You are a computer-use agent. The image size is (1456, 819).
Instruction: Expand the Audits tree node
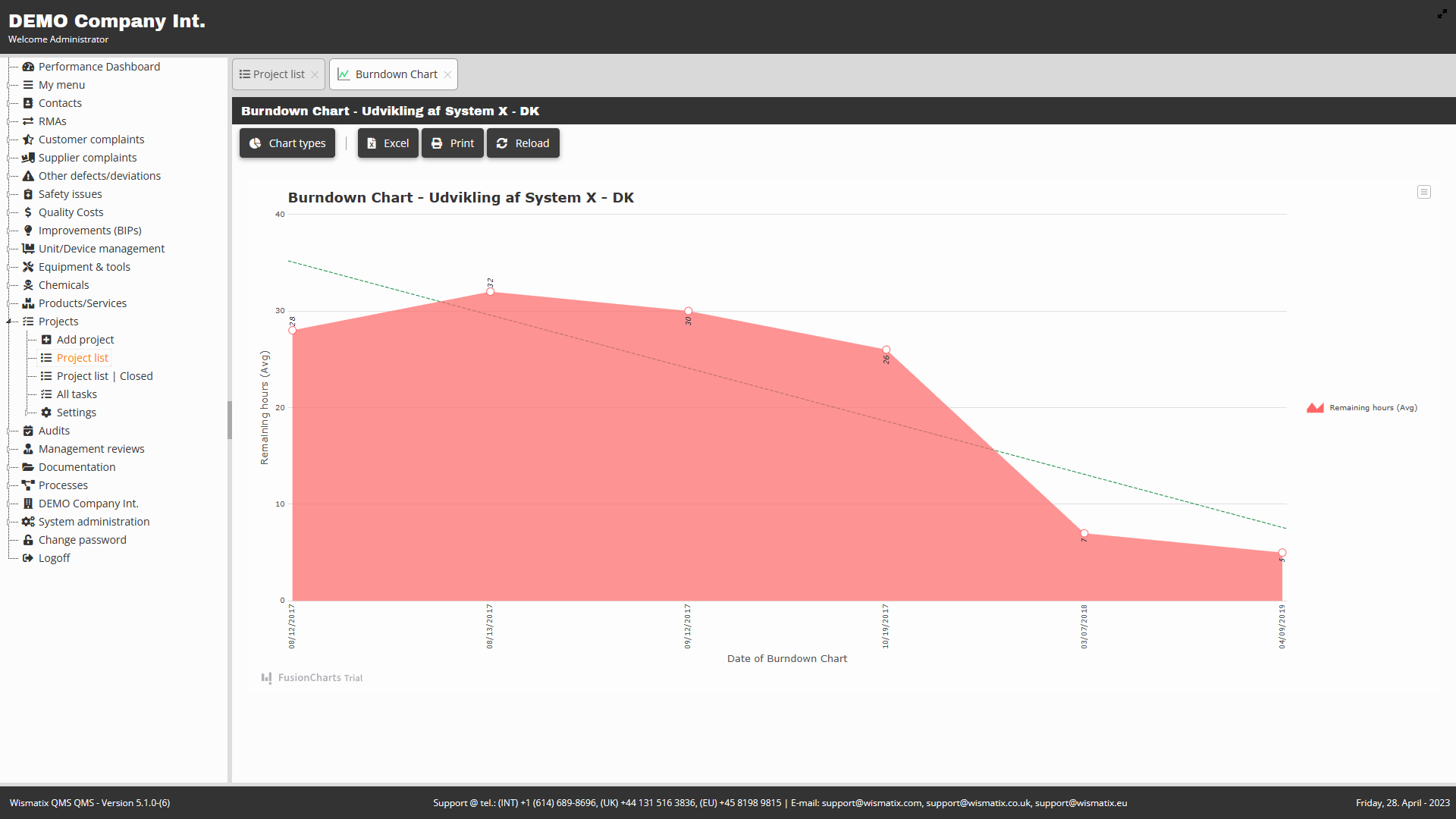(9, 431)
